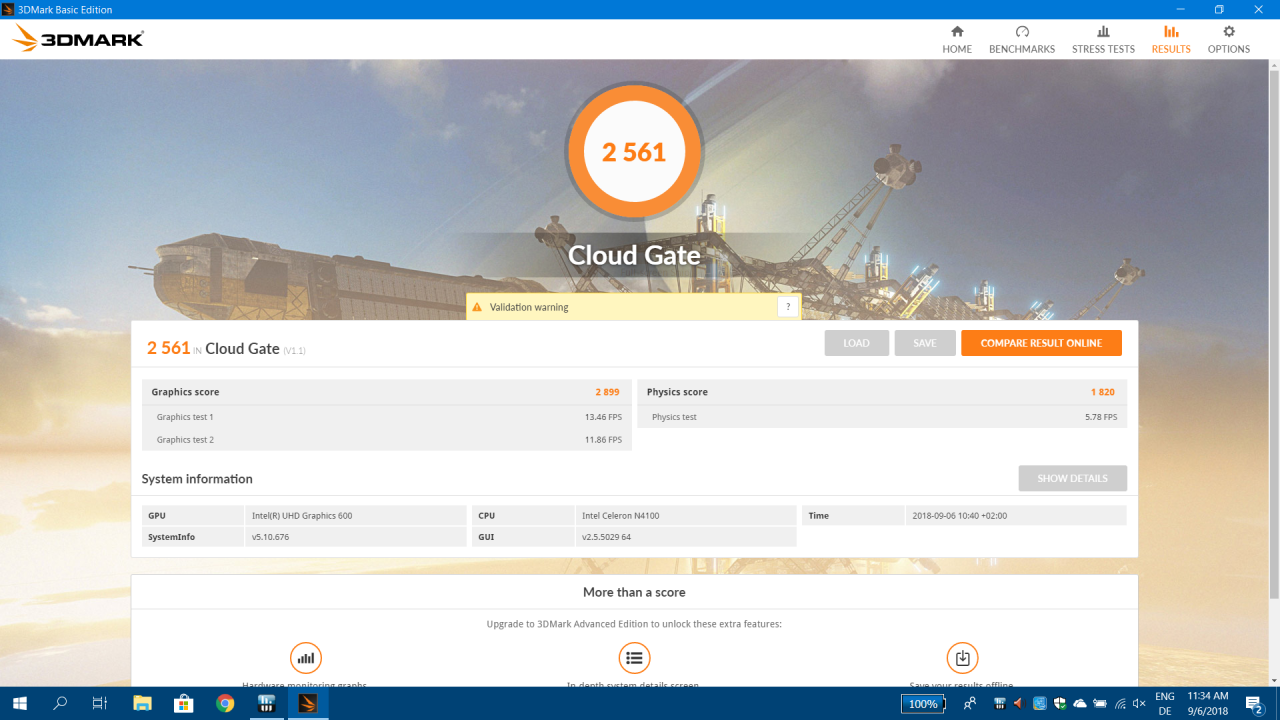This screenshot has height=720, width=1280.
Task: Open taskbar search
Action: (60, 703)
